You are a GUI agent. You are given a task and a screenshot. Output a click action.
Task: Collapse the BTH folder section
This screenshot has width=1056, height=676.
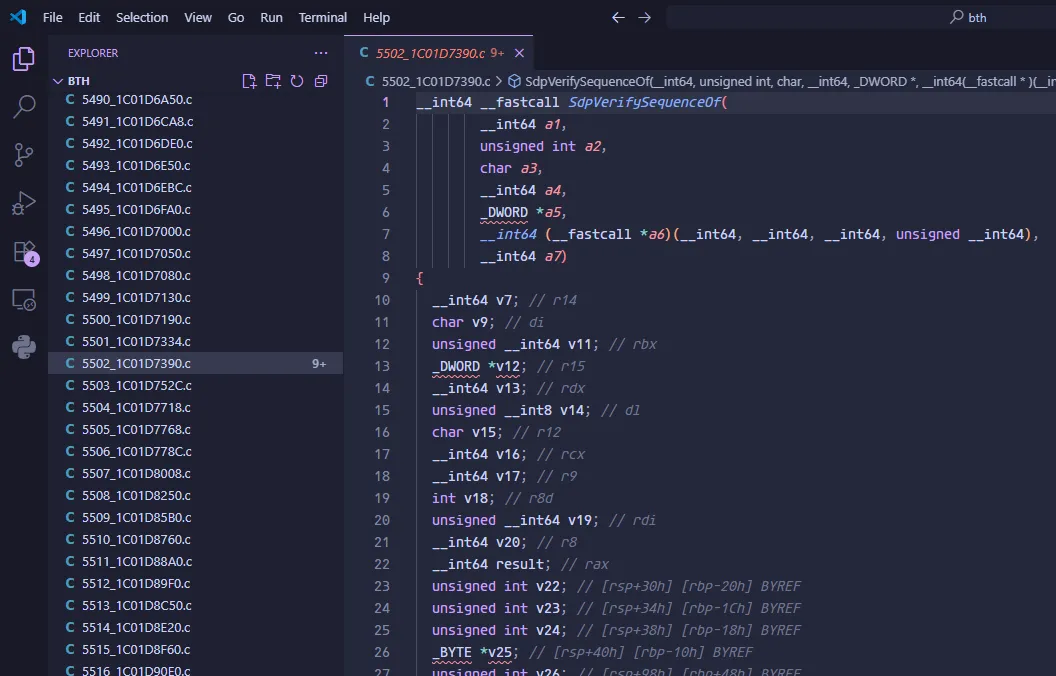[x=58, y=81]
